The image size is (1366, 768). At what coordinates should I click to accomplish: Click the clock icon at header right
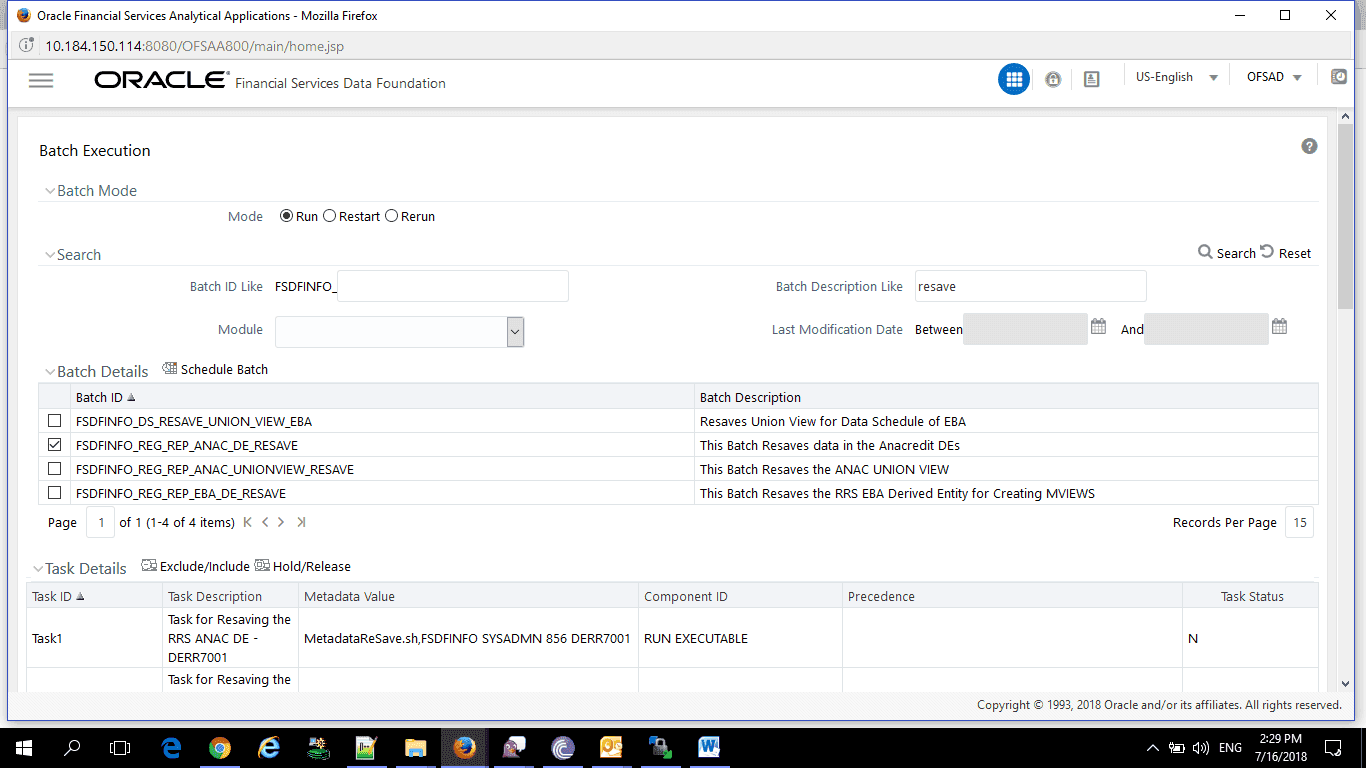pyautogui.click(x=1339, y=77)
